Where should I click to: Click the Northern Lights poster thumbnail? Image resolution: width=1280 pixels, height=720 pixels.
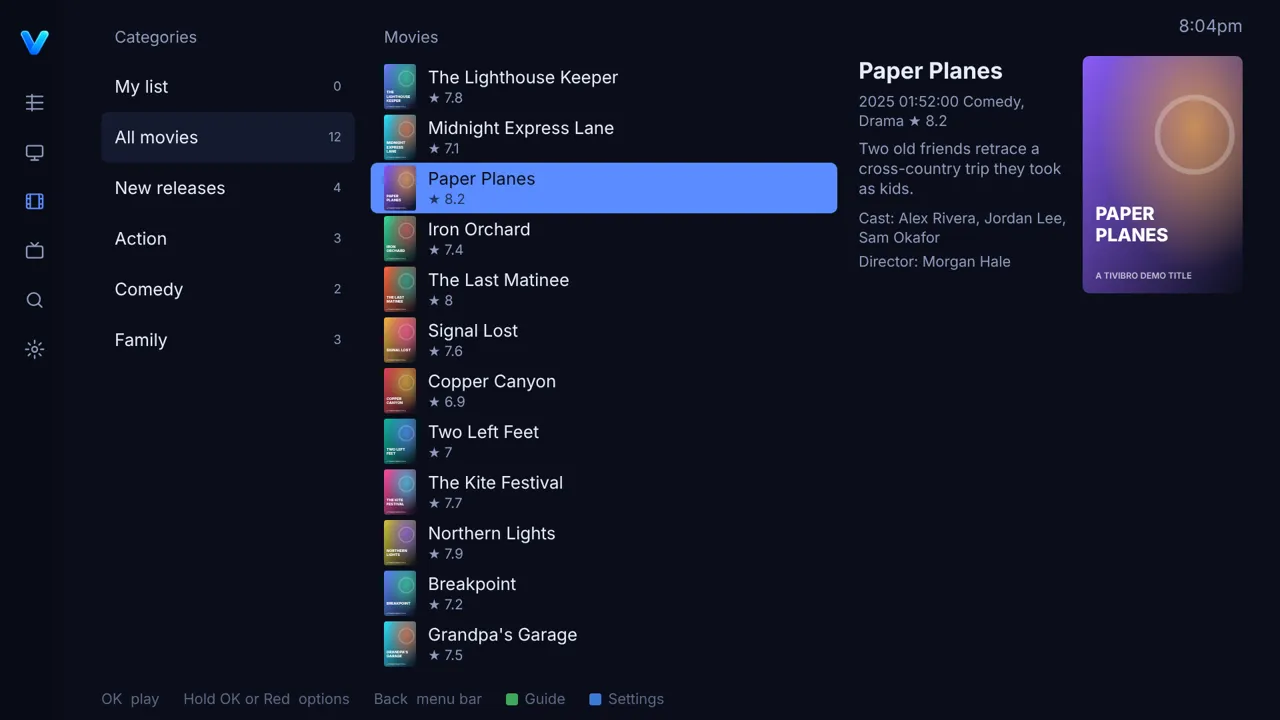400,543
